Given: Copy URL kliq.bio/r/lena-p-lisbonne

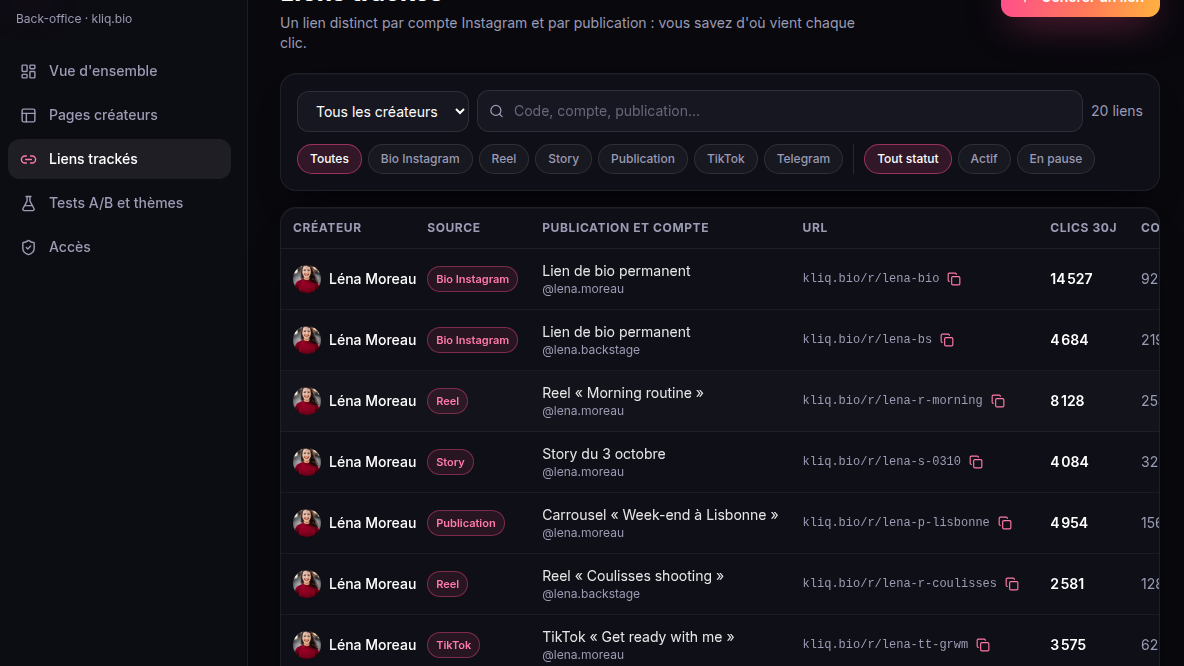Looking at the screenshot, I should pyautogui.click(x=1005, y=523).
